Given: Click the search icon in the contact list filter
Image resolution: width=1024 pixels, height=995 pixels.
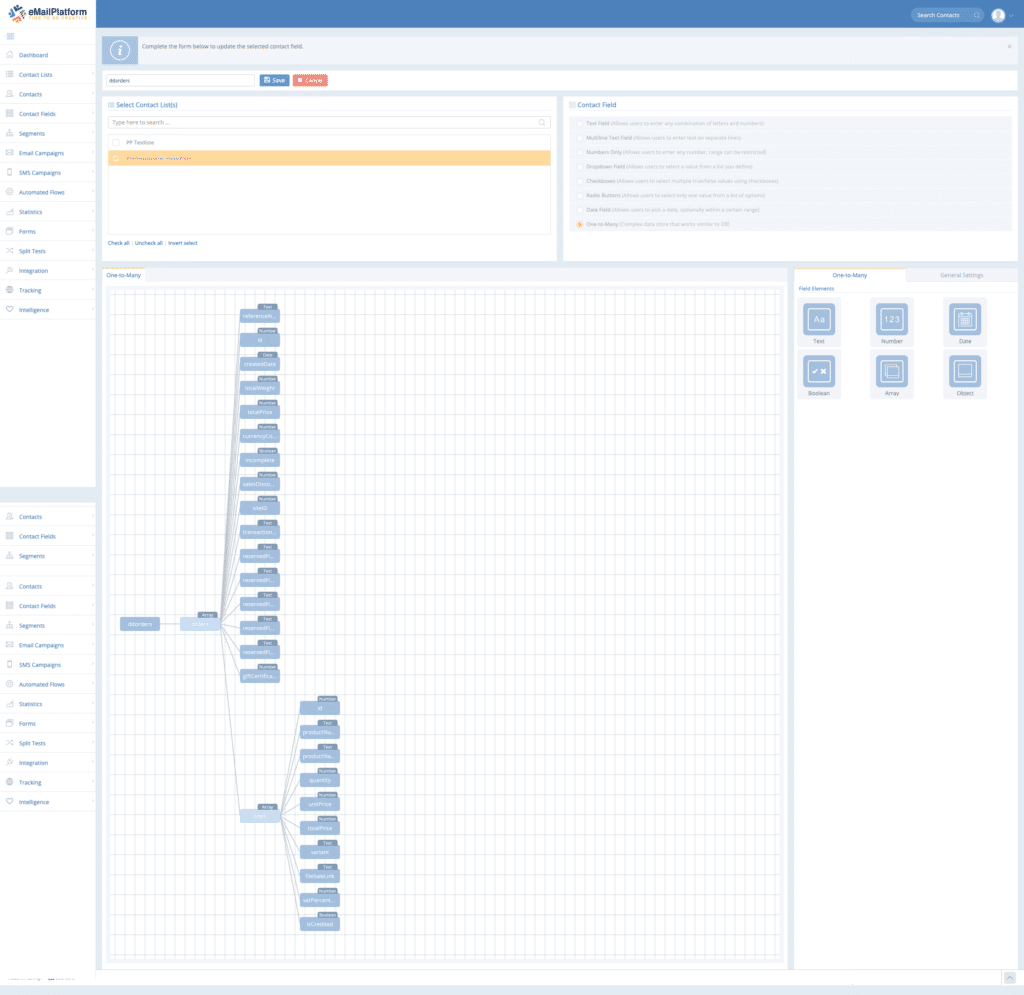Looking at the screenshot, I should [542, 122].
